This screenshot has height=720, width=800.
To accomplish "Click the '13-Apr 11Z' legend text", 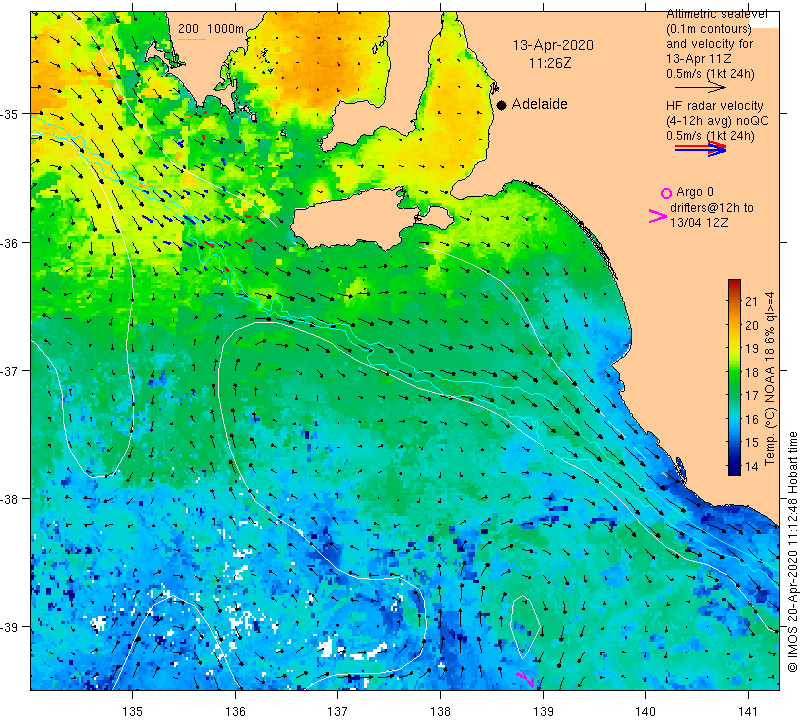I will tap(698, 59).
